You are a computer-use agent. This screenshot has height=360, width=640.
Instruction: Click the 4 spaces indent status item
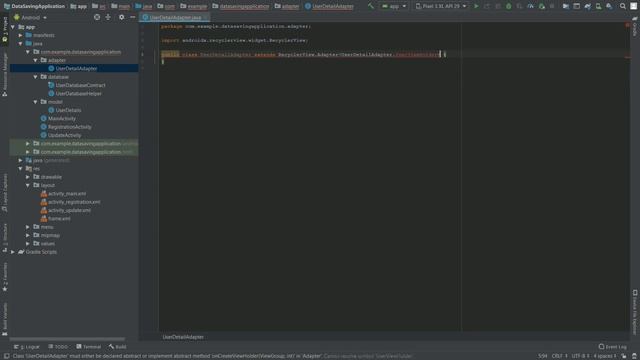tap(604, 356)
